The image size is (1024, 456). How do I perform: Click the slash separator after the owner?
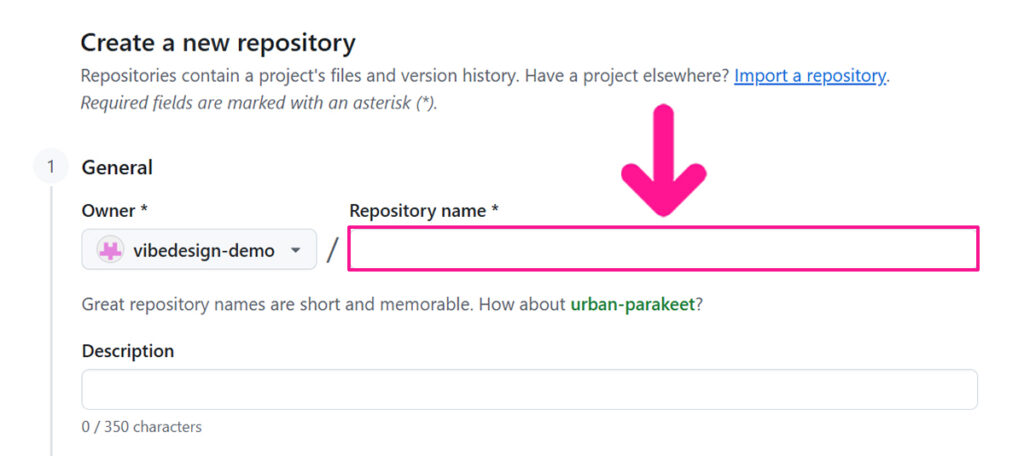(333, 250)
